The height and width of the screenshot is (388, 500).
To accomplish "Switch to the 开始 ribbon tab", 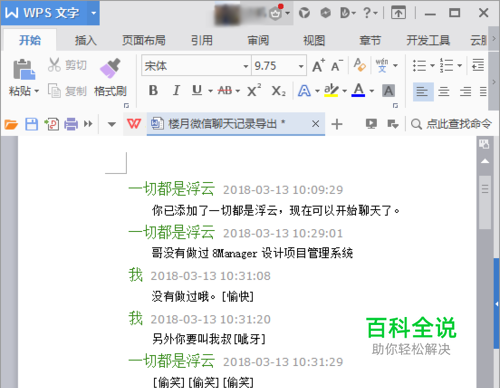I will tap(30, 40).
